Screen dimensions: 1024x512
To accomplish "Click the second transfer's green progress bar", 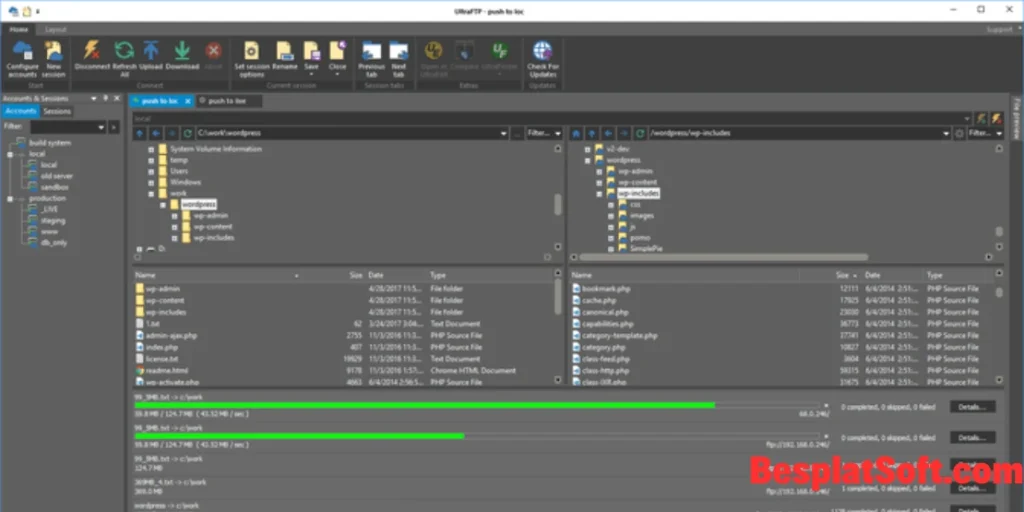I will (299, 436).
